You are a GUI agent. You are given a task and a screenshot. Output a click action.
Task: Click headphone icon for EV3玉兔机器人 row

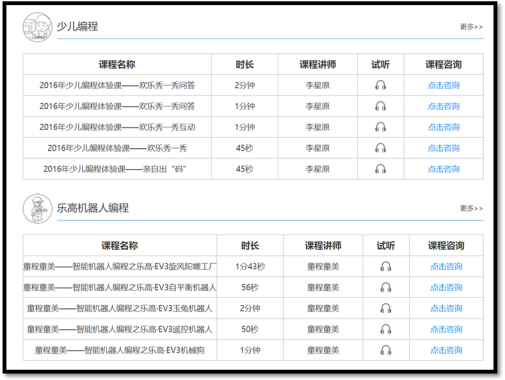[386, 308]
